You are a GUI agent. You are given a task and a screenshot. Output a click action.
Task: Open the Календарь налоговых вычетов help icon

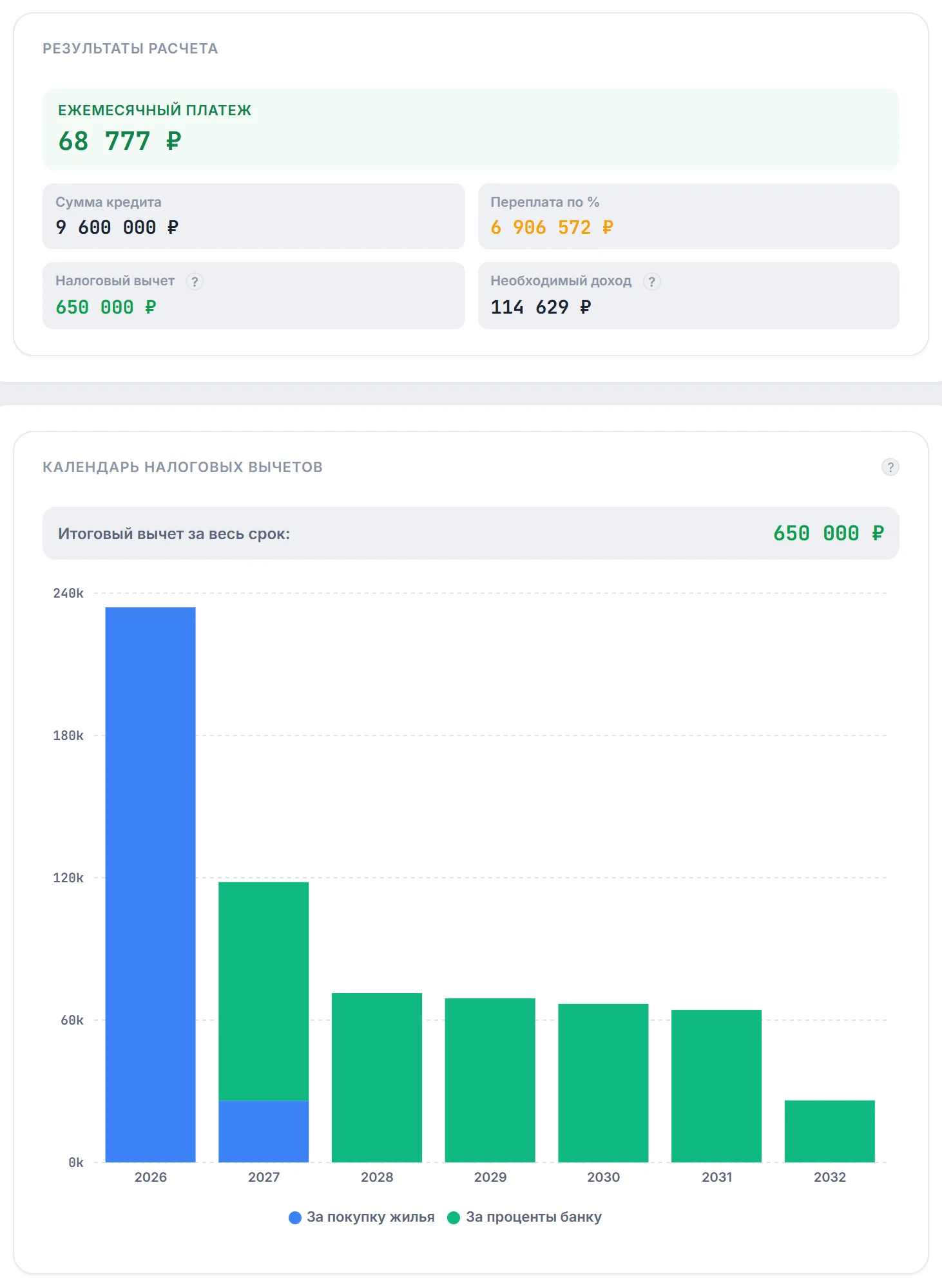[x=890, y=467]
